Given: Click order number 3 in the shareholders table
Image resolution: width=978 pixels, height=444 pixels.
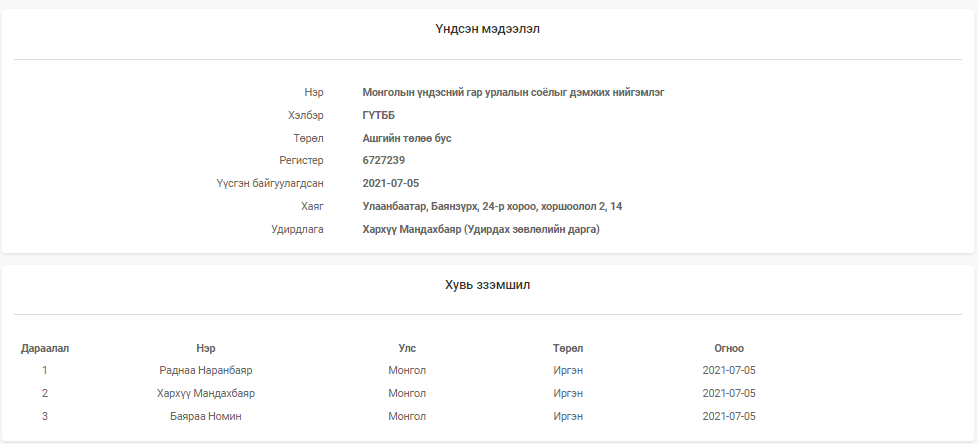Looking at the screenshot, I should [x=45, y=416].
